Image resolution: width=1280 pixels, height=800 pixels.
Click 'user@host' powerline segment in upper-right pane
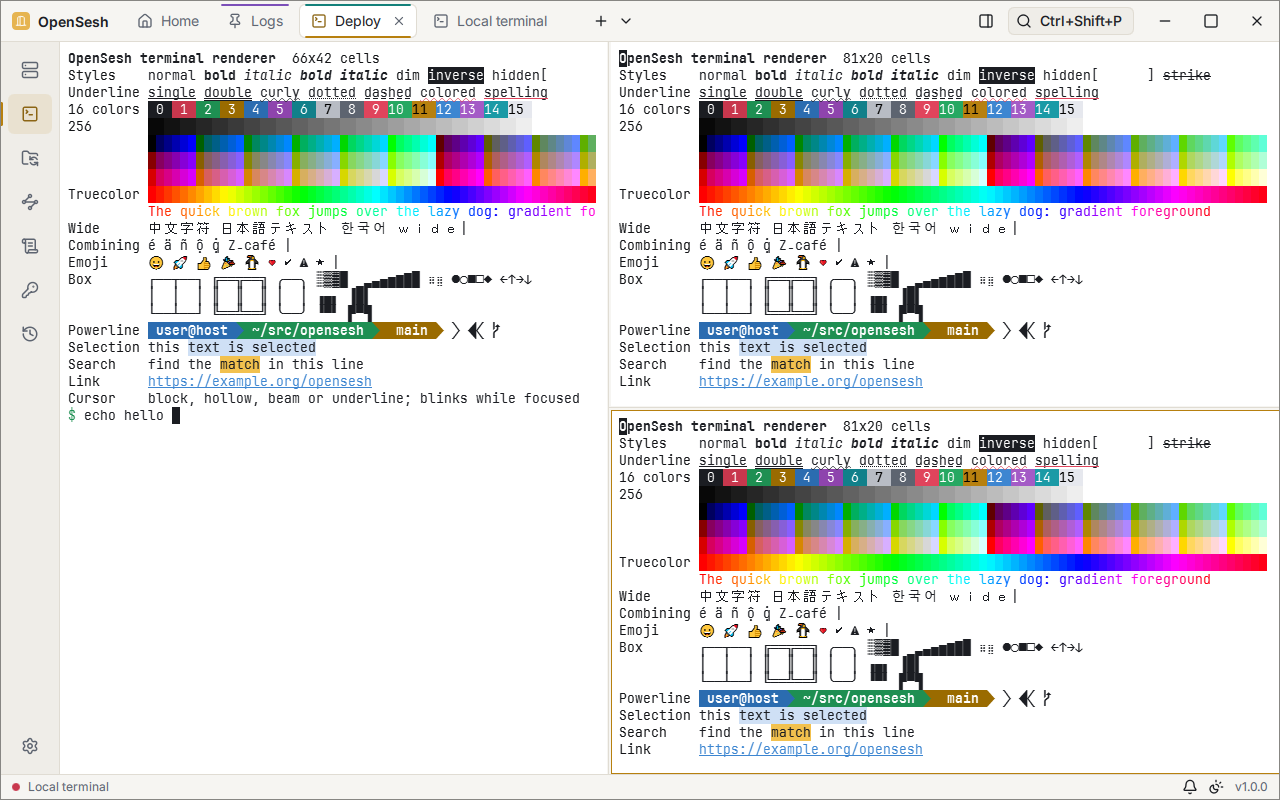tap(743, 330)
